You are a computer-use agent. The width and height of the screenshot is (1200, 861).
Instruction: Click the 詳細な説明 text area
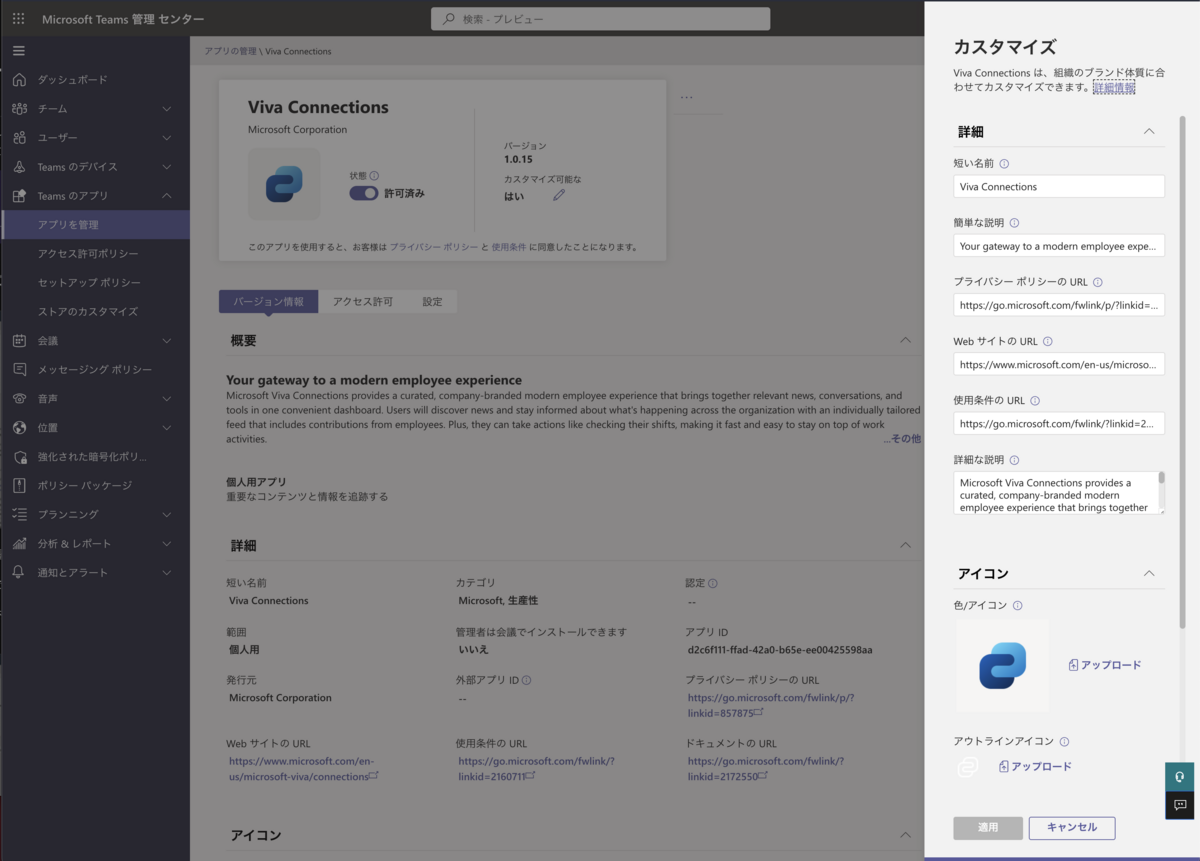1059,493
